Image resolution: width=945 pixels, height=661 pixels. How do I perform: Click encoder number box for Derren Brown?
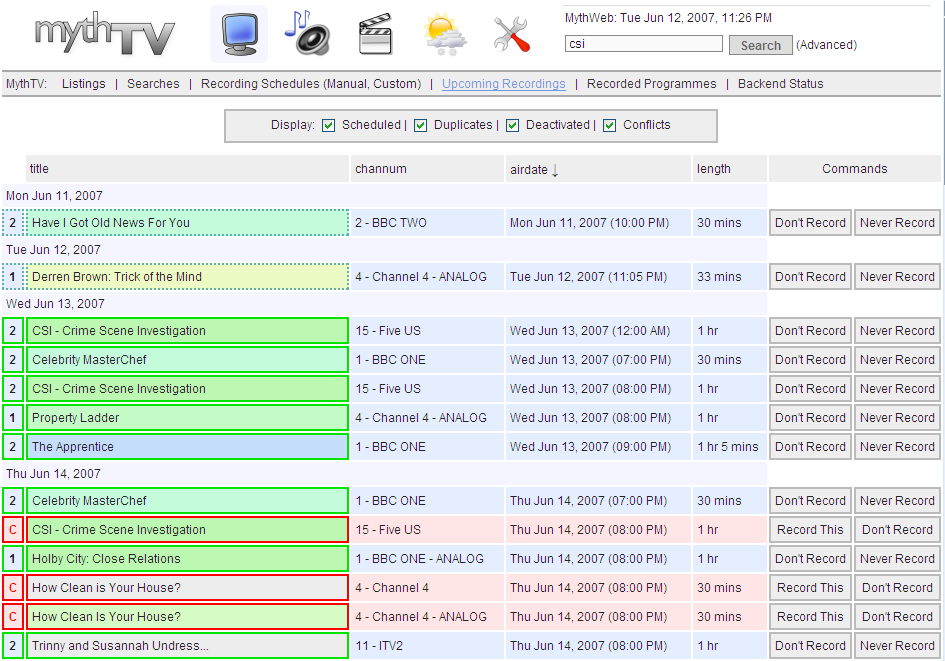[13, 277]
